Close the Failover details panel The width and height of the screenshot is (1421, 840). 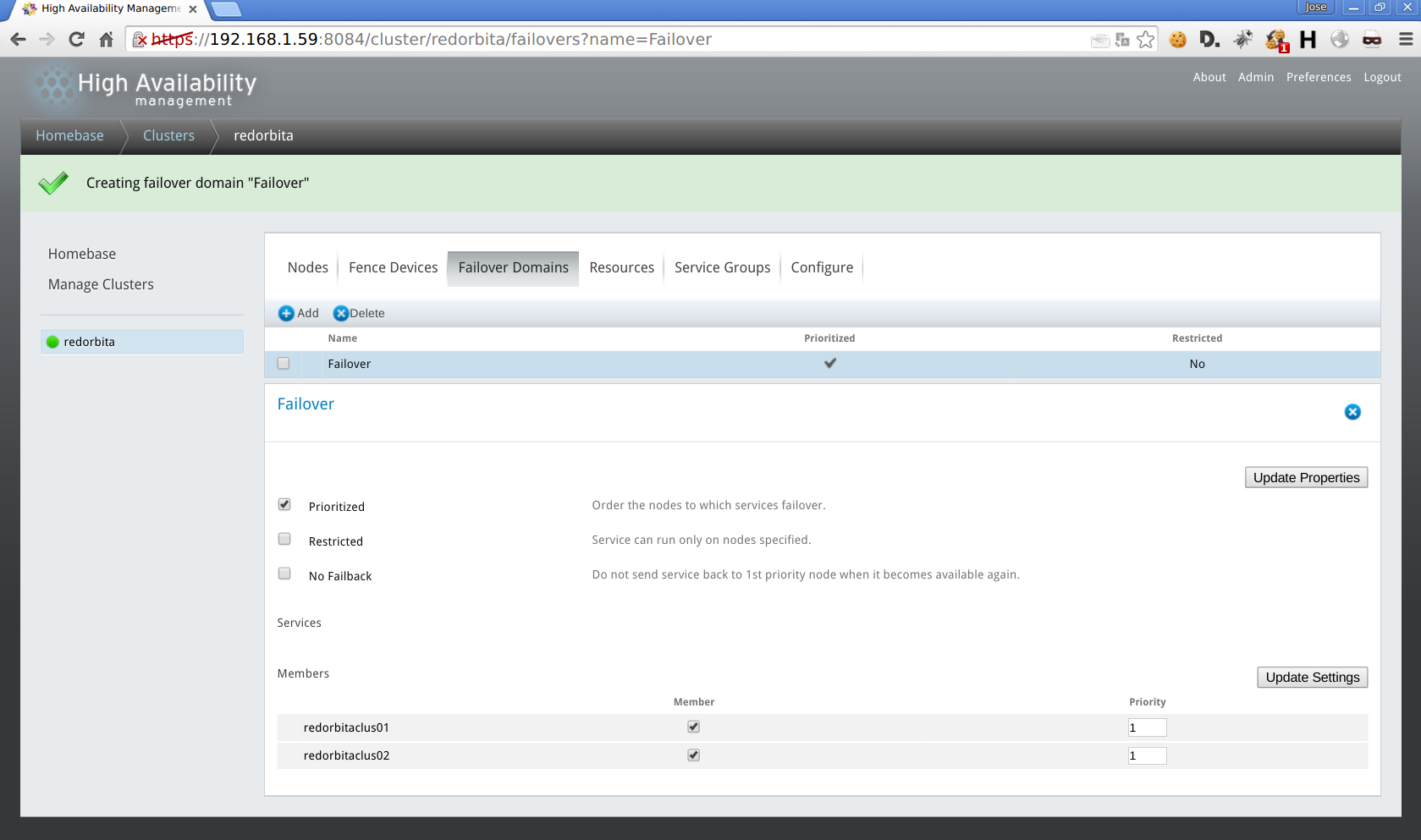[x=1352, y=412]
